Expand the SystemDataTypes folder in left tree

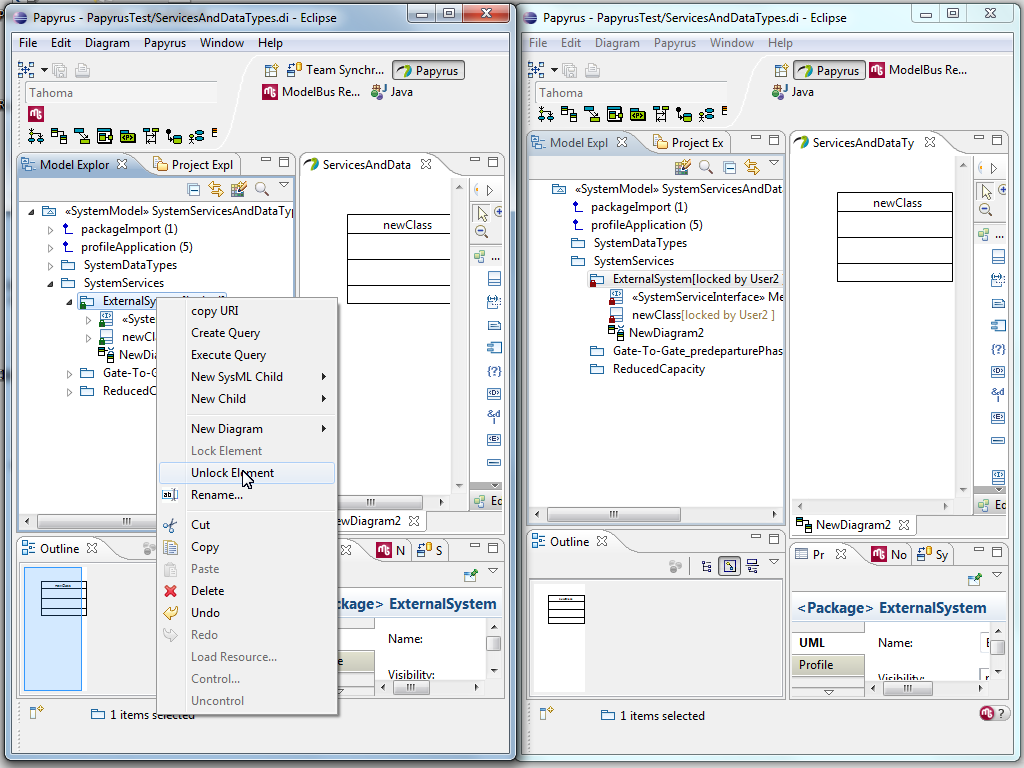pos(50,266)
